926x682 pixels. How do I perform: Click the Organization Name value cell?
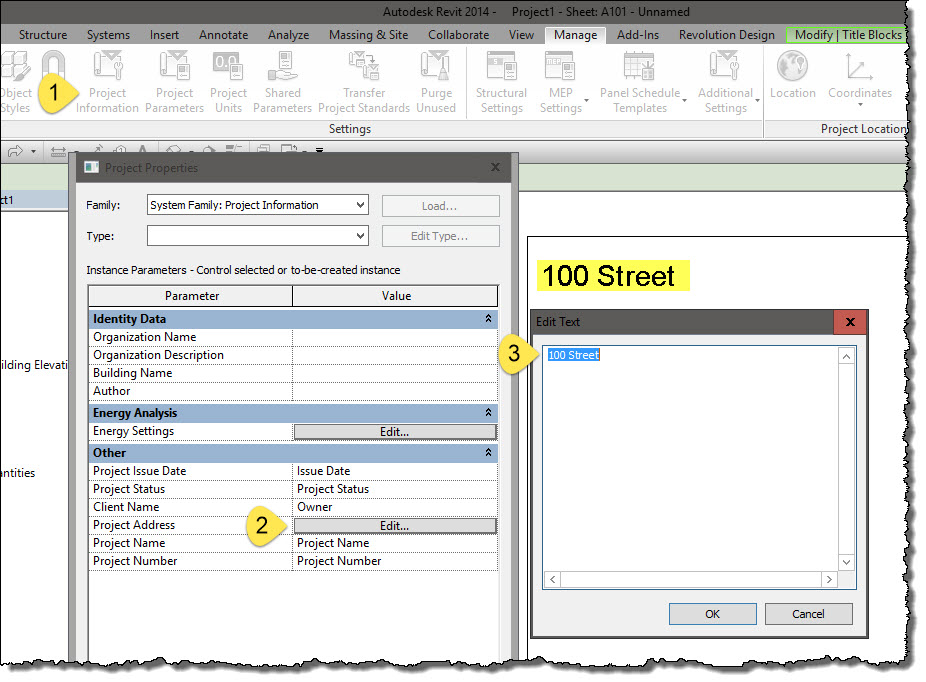[x=394, y=337]
